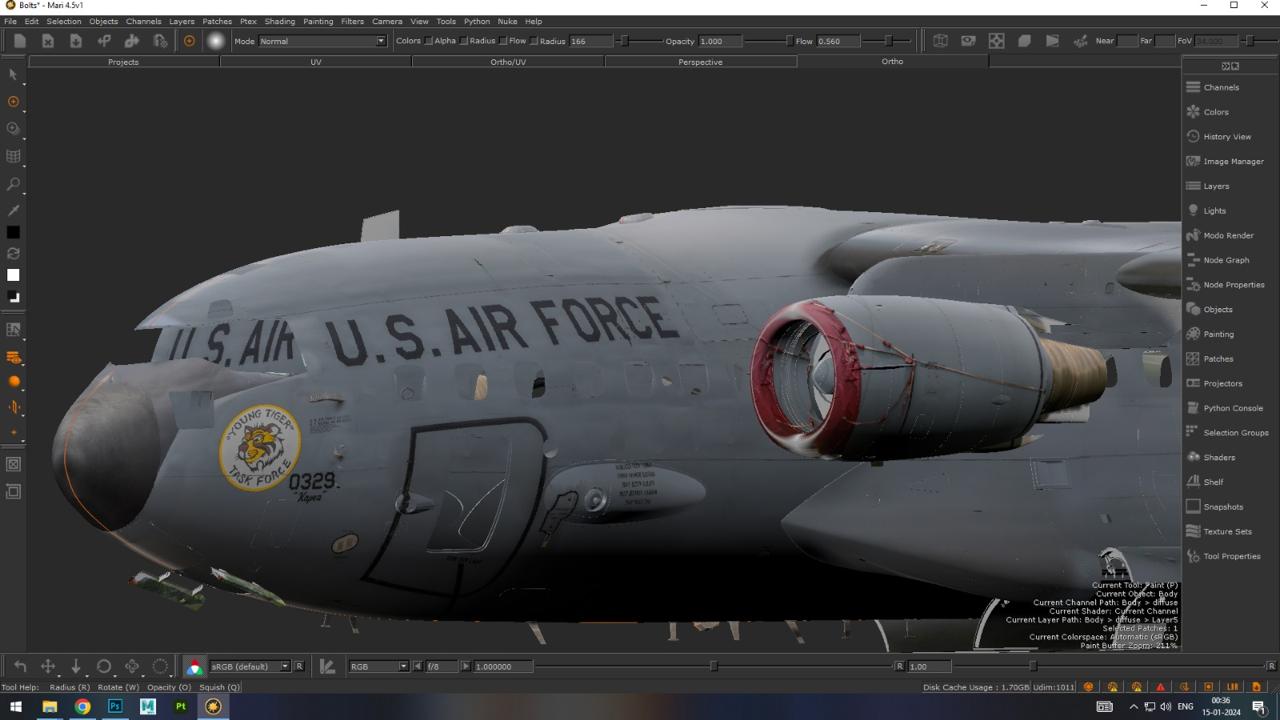Click the Near clip plane input field

click(1127, 41)
